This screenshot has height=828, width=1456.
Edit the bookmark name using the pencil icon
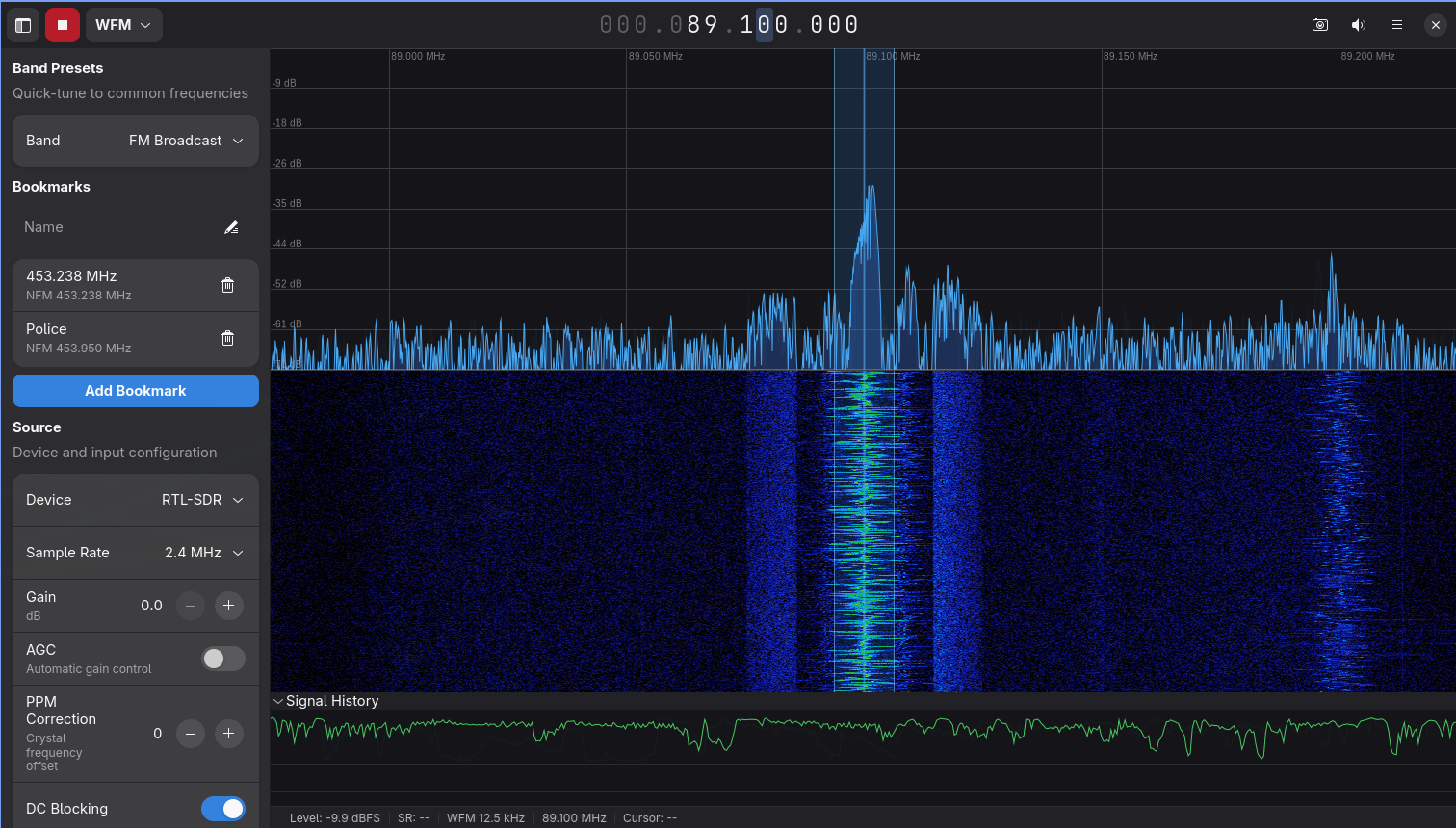(x=231, y=226)
